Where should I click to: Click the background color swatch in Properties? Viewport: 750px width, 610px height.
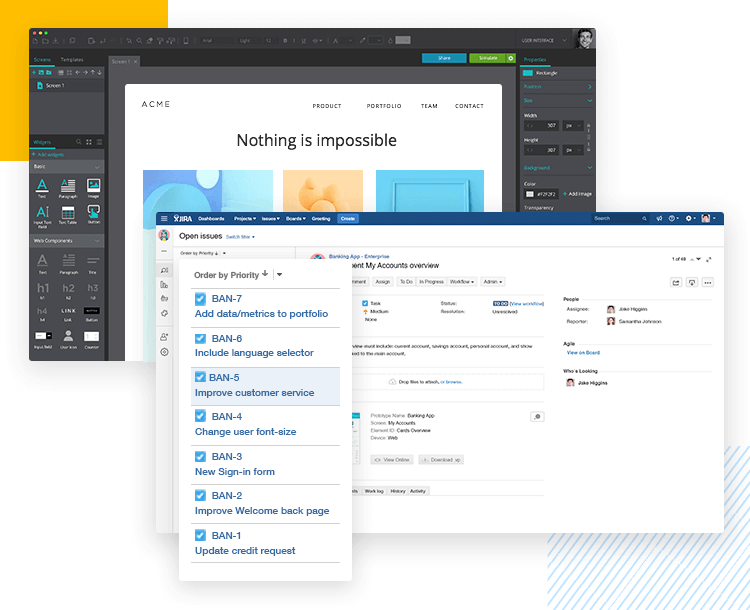[529, 194]
